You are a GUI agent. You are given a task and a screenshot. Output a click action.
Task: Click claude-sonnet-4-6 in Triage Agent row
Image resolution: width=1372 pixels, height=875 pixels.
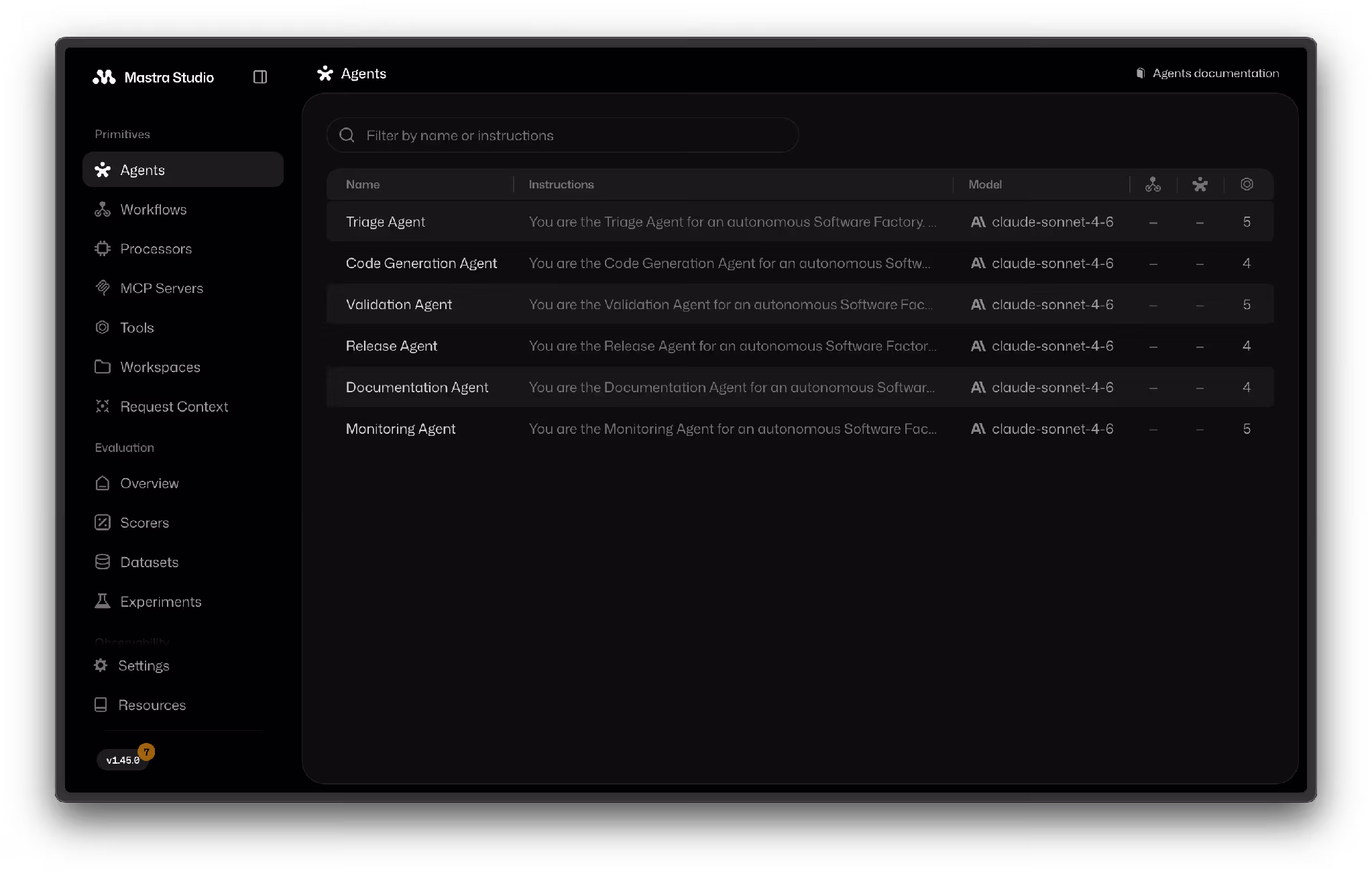(1052, 222)
